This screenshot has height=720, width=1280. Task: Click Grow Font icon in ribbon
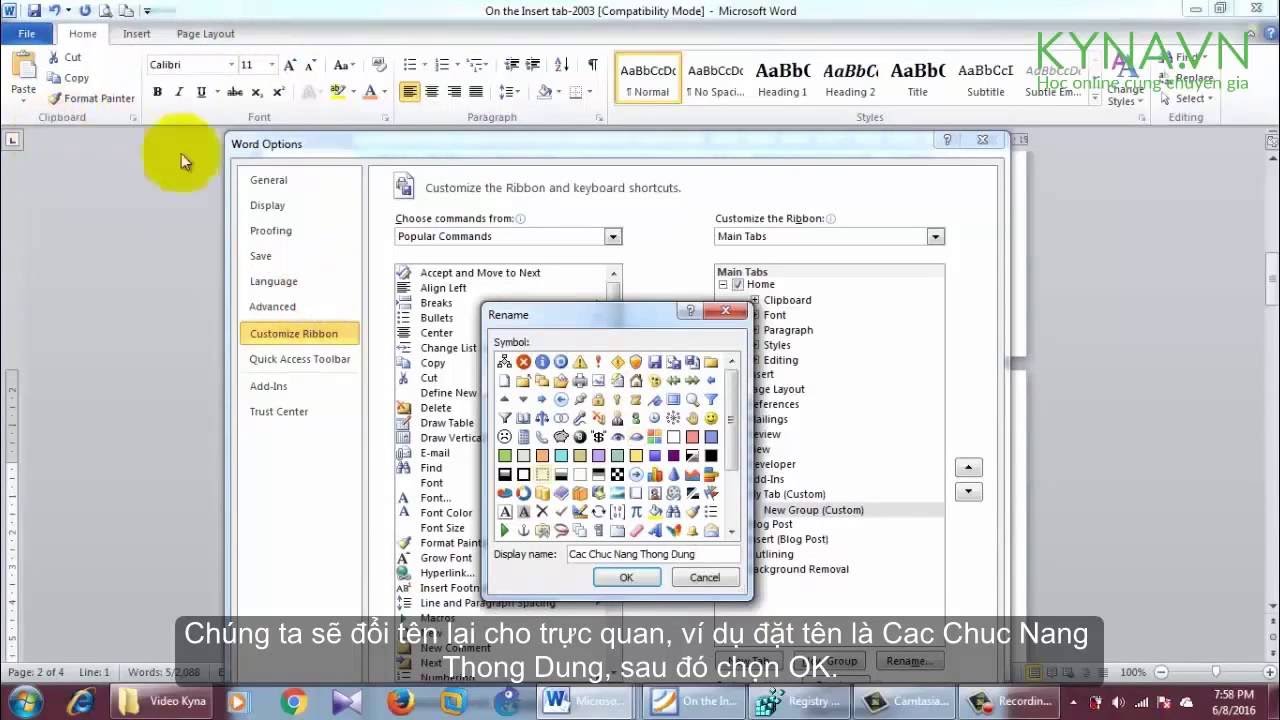click(x=290, y=65)
